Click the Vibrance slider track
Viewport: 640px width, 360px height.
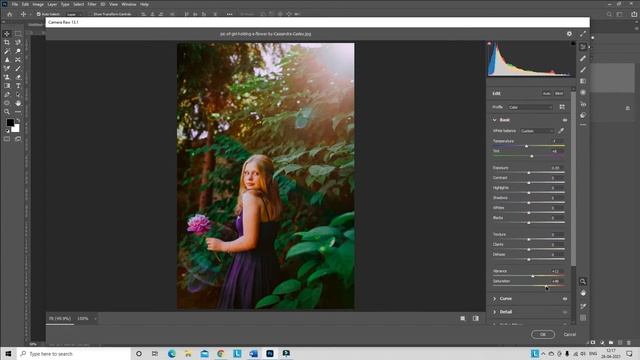click(529, 276)
